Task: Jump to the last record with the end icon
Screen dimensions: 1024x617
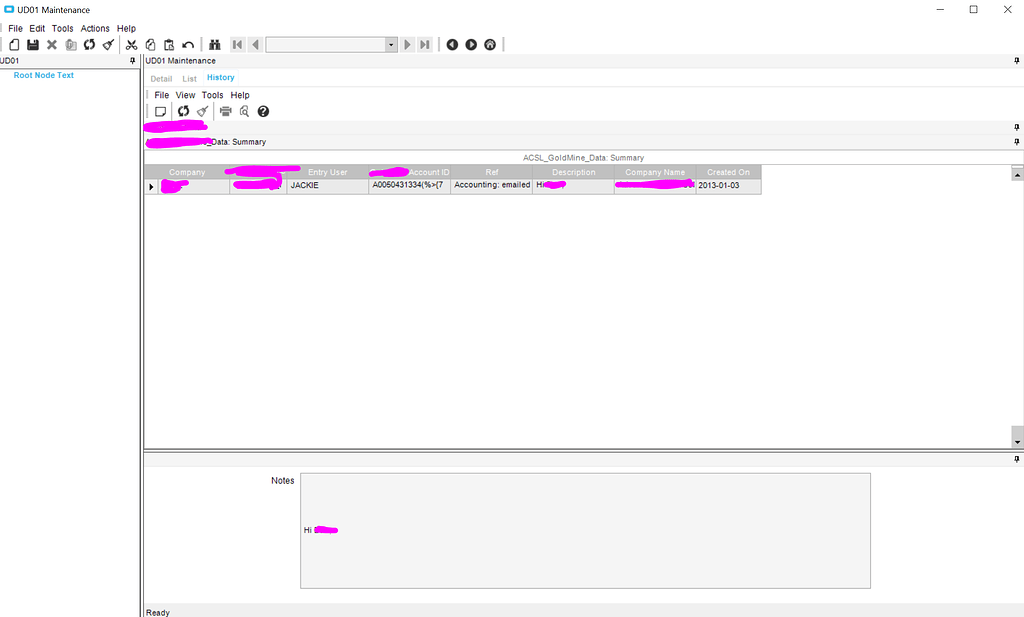Action: click(x=423, y=44)
